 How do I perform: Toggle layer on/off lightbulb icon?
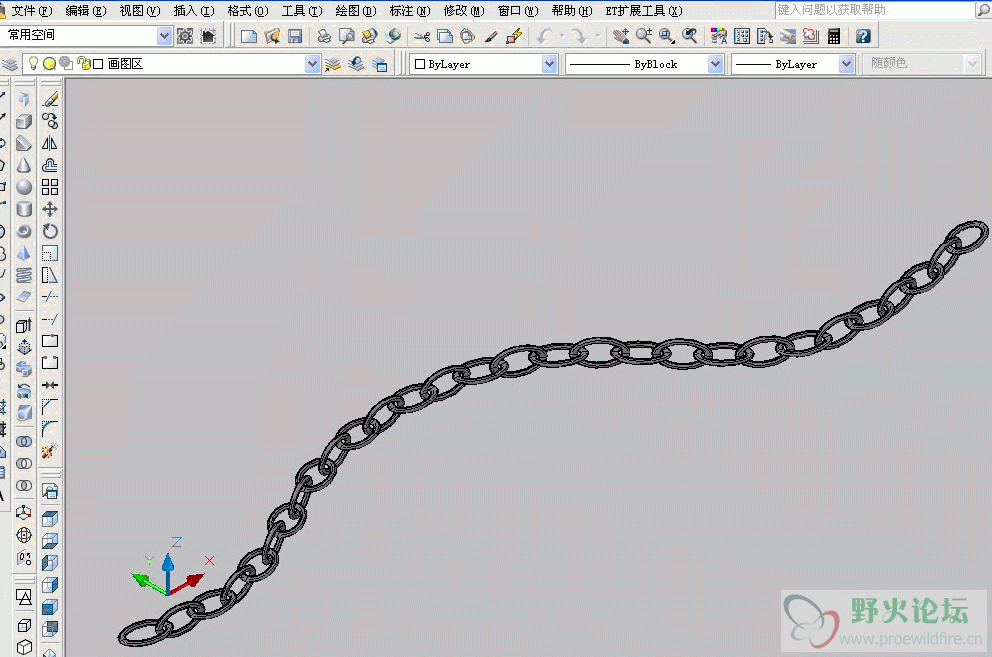click(x=34, y=63)
